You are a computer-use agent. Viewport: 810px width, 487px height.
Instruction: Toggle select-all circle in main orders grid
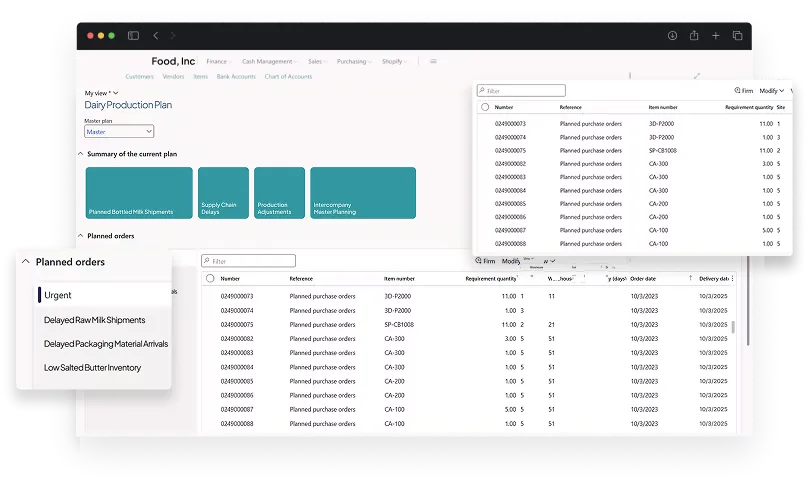(x=210, y=279)
